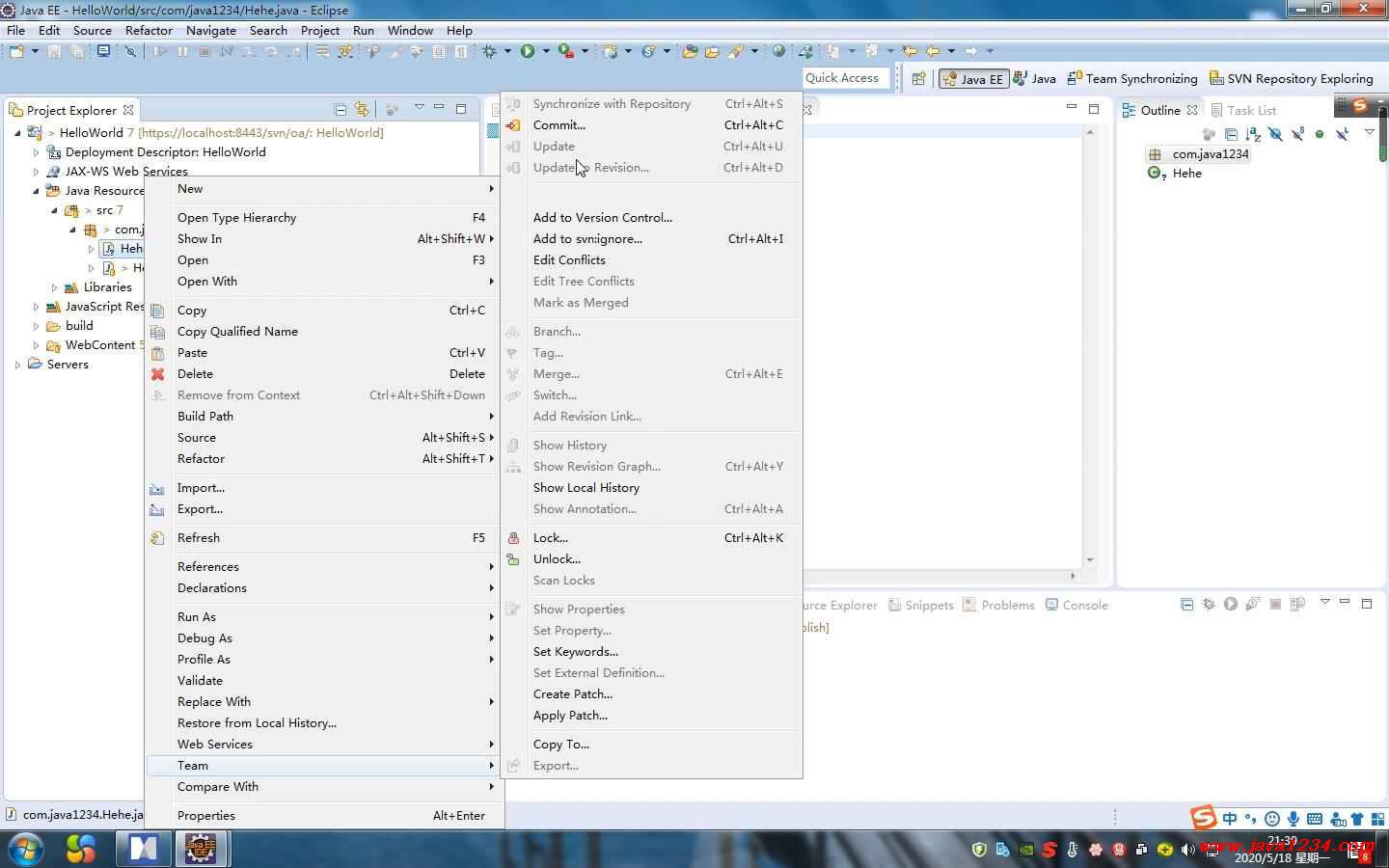The height and width of the screenshot is (868, 1389).
Task: Toggle Hide Fields in Outline toolbar
Action: point(1275,134)
